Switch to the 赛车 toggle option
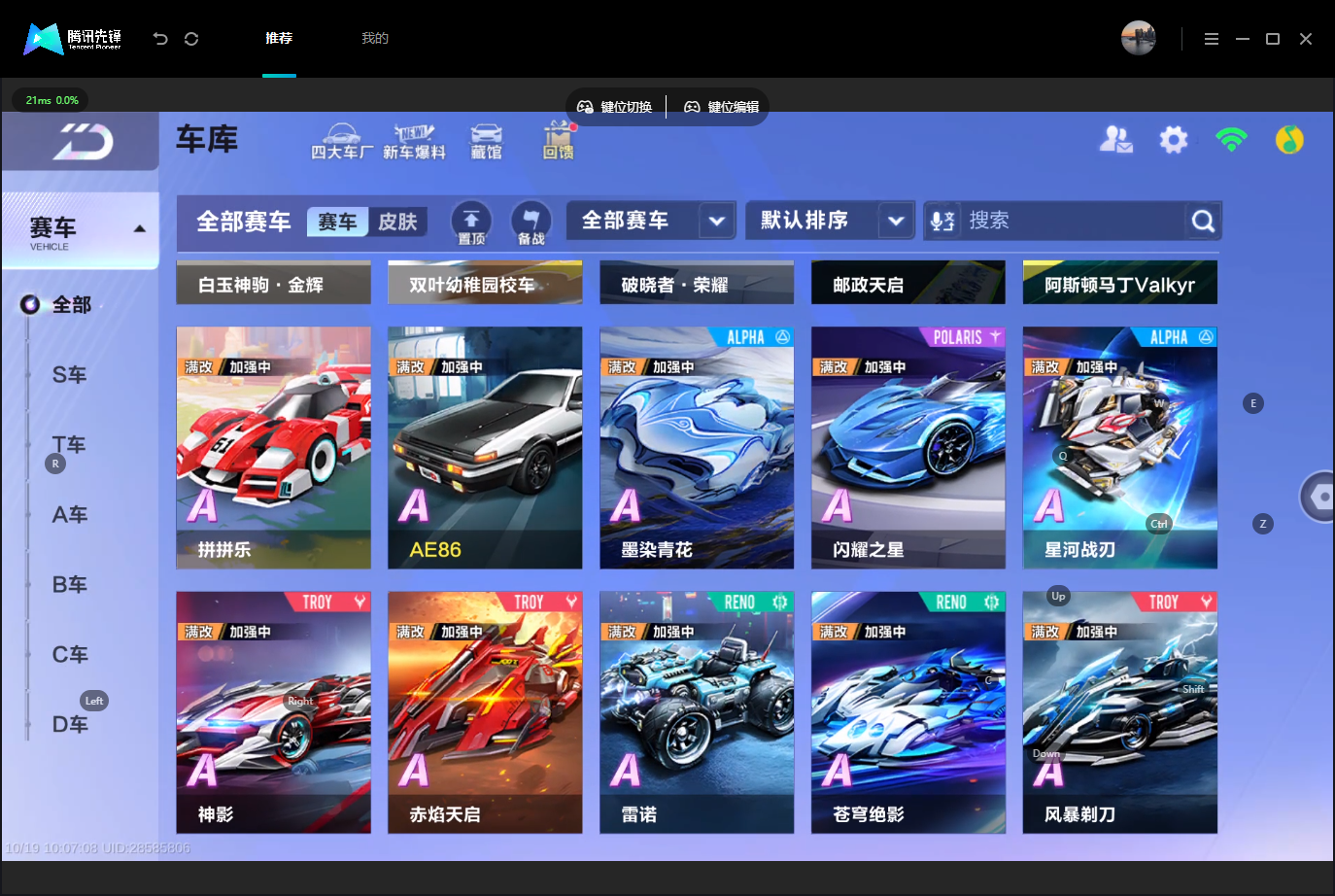1335x896 pixels. pos(337,222)
